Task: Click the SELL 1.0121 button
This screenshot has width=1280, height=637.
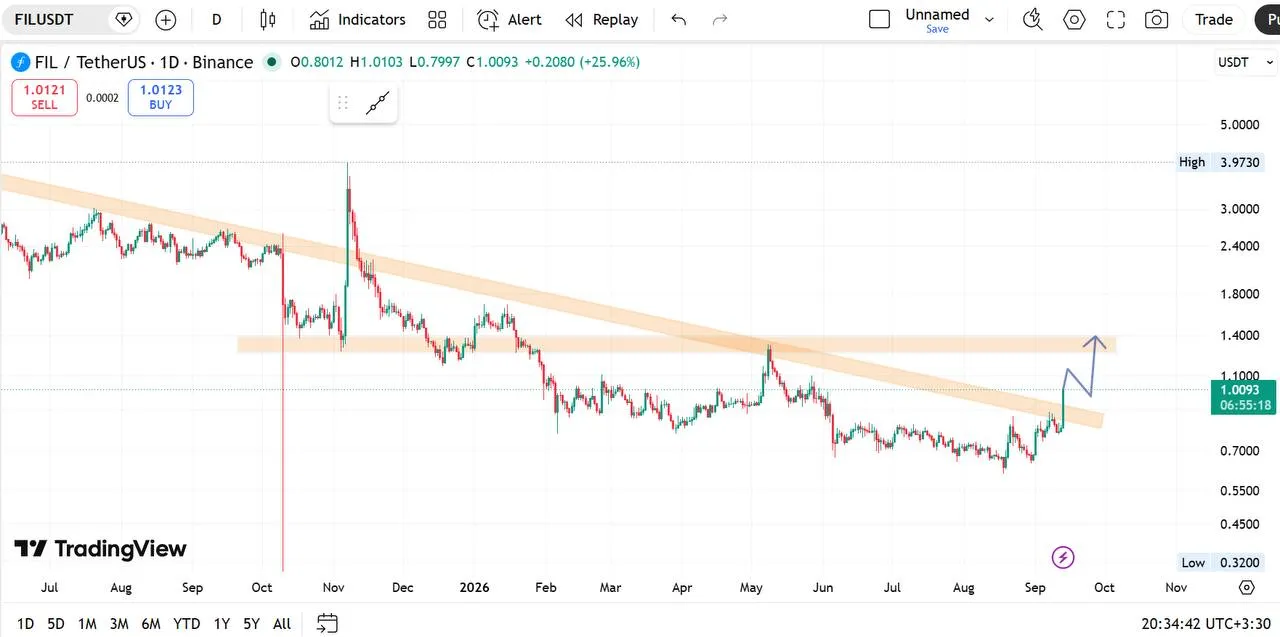Action: (44, 97)
